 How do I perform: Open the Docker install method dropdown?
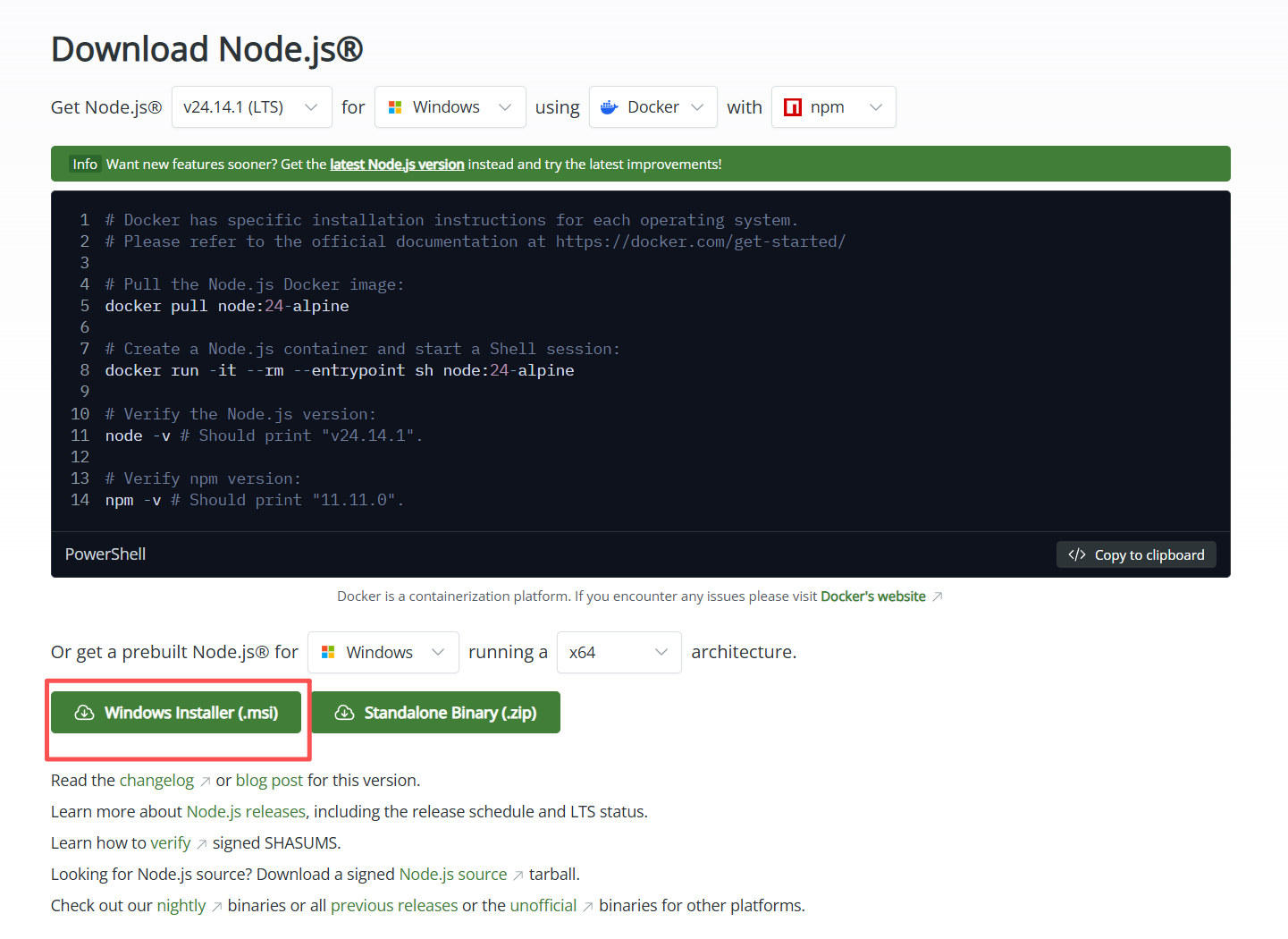click(x=652, y=107)
